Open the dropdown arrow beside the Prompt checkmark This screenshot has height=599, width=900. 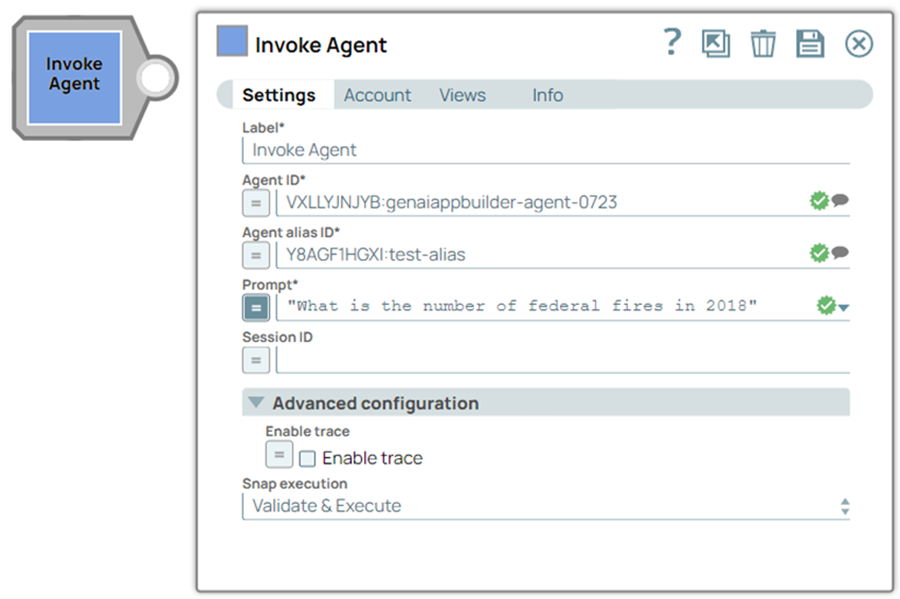pyautogui.click(x=843, y=306)
